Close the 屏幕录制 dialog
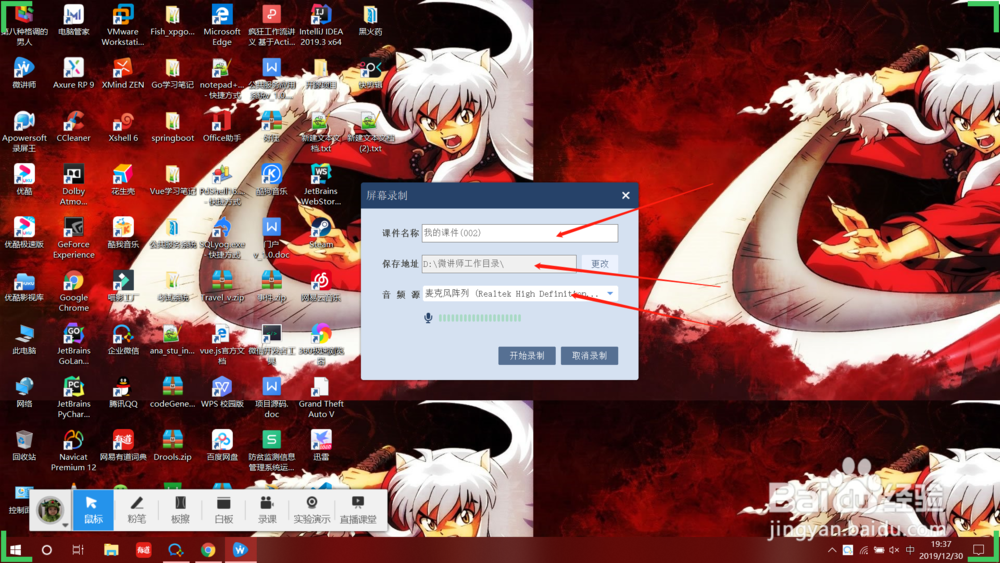 click(x=626, y=195)
